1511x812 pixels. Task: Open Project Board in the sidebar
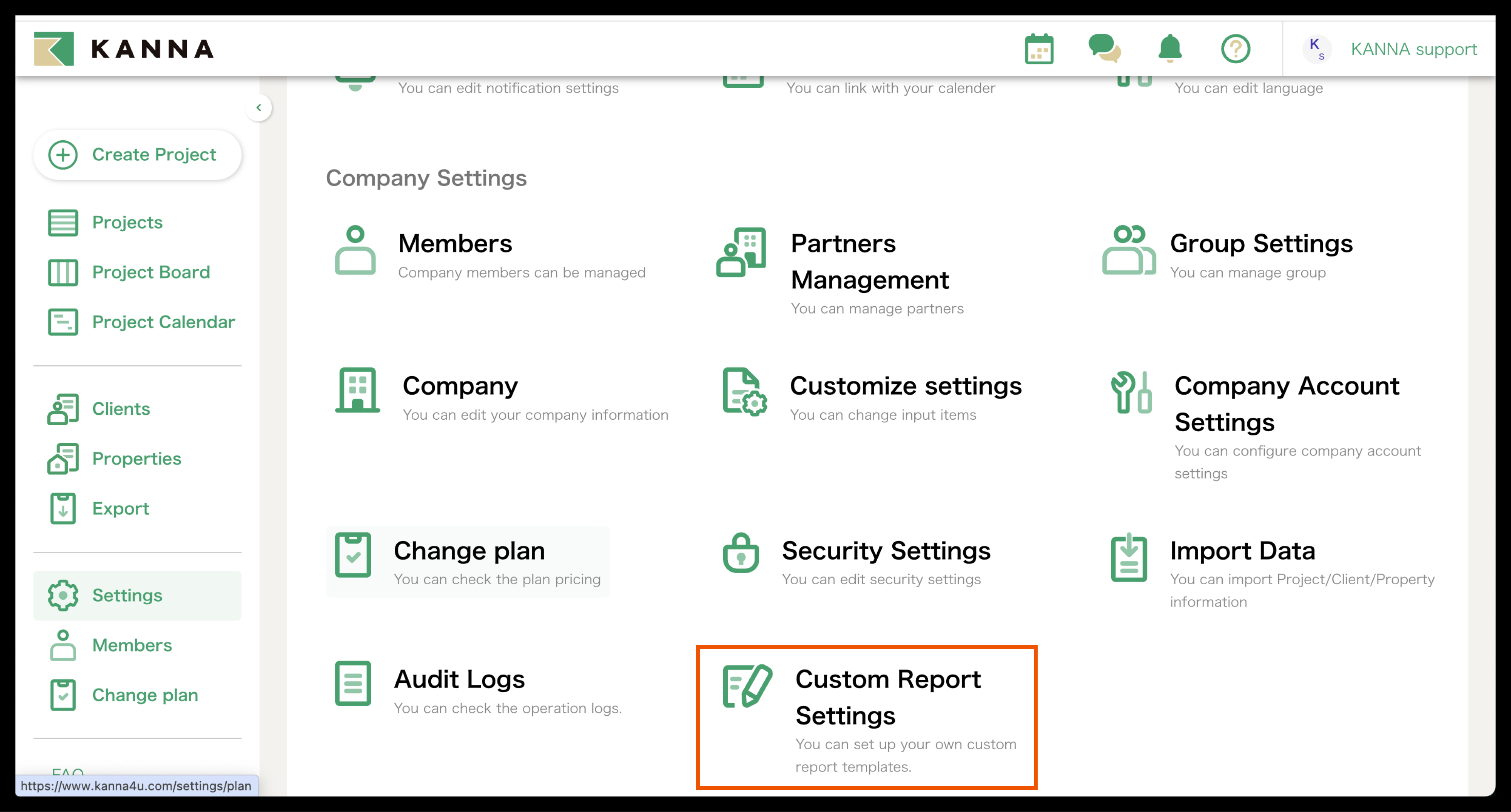pos(150,272)
